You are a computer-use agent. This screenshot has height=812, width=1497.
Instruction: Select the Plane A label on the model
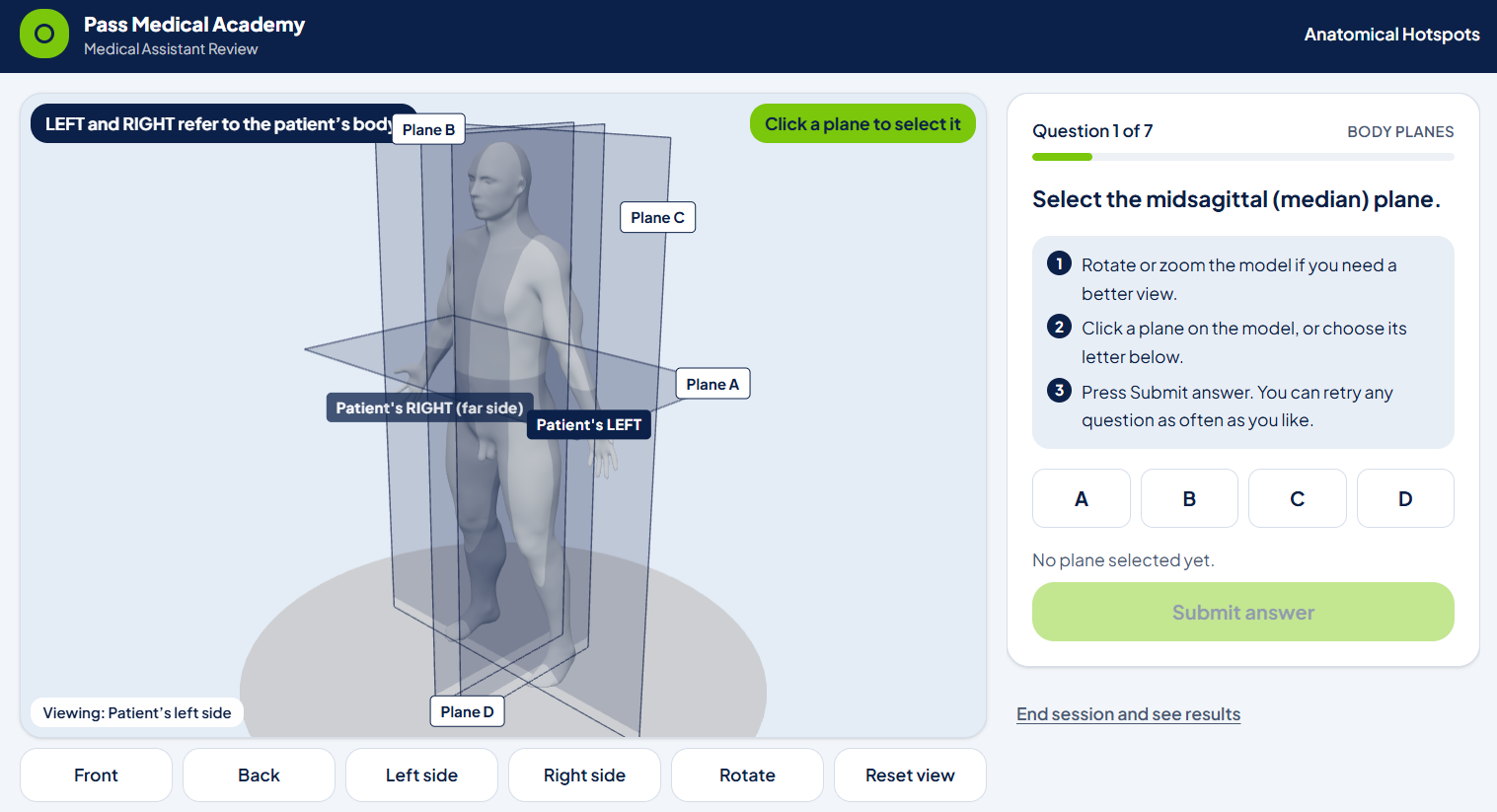point(712,384)
